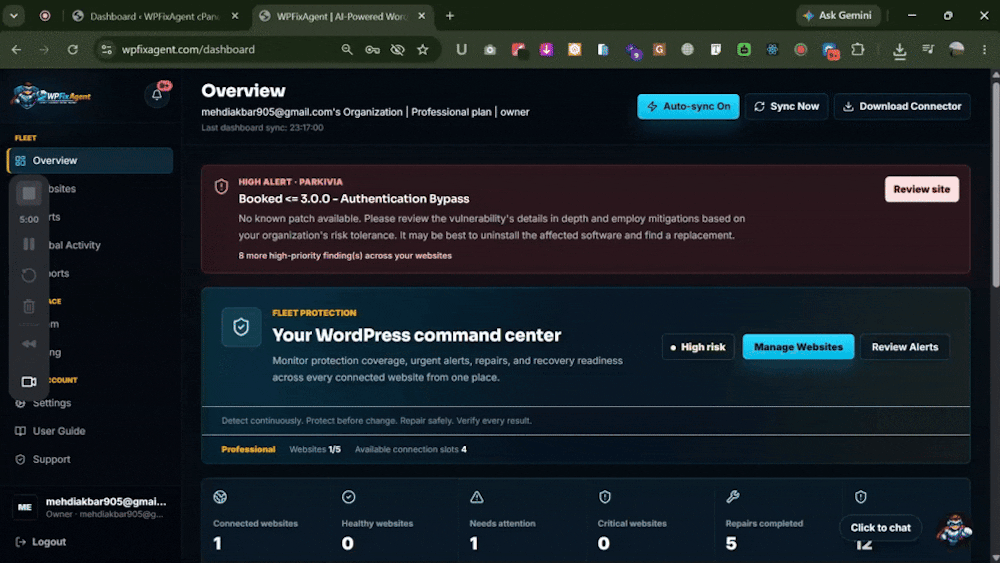Open a new browser tab
This screenshot has height=563, width=1000.
450,16
